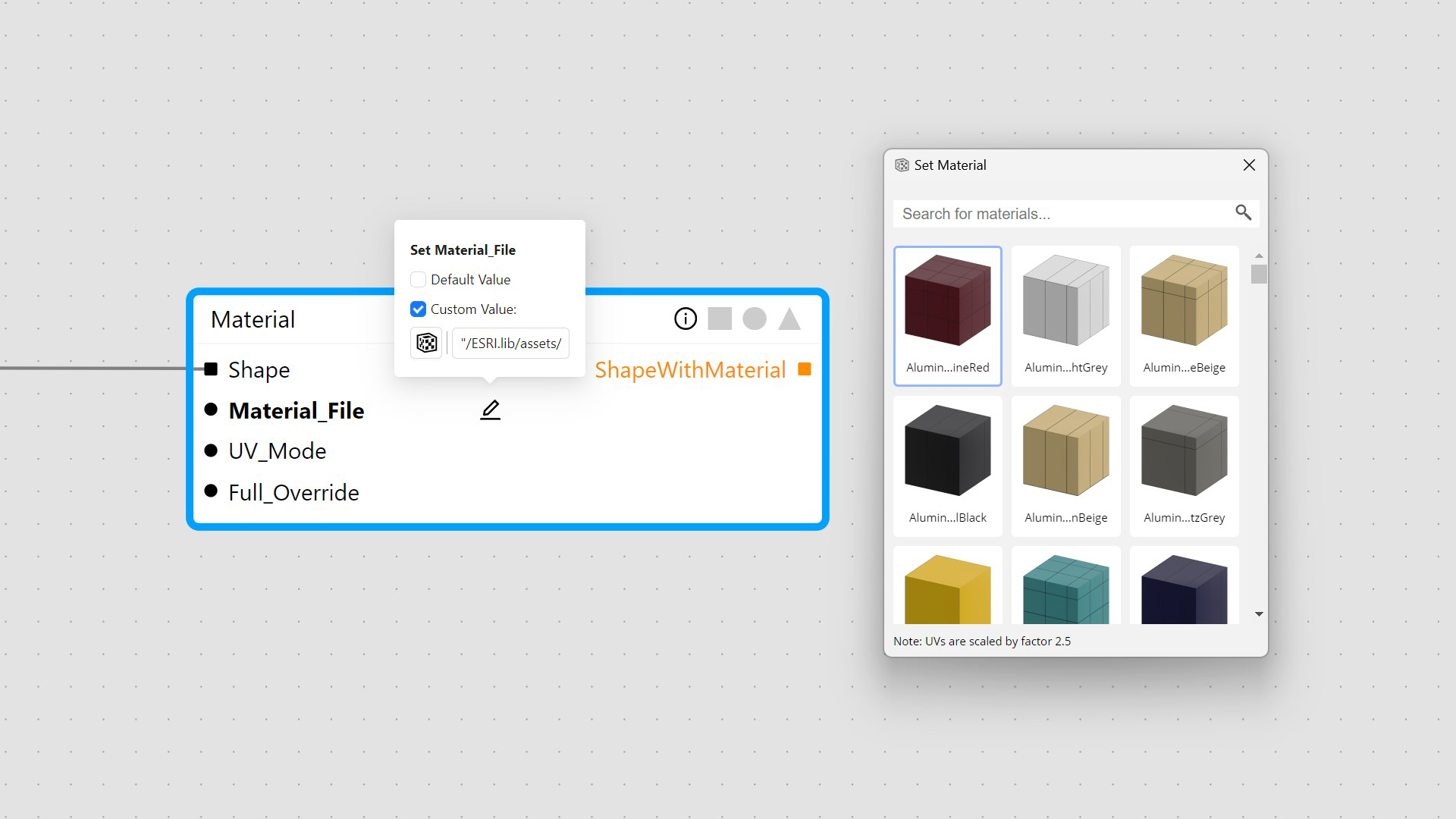Click the scroll-down arrow in materials list
The image size is (1456, 819).
(x=1259, y=613)
